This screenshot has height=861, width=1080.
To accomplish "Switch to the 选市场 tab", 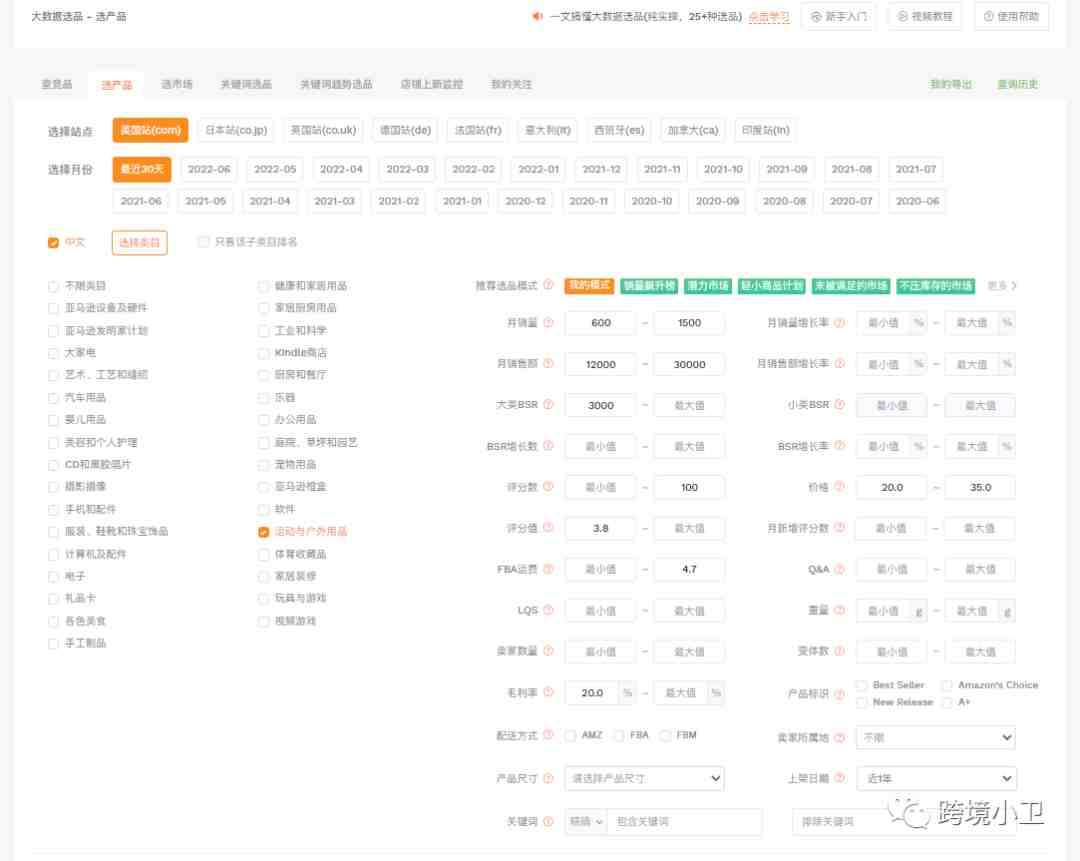I will 177,84.
